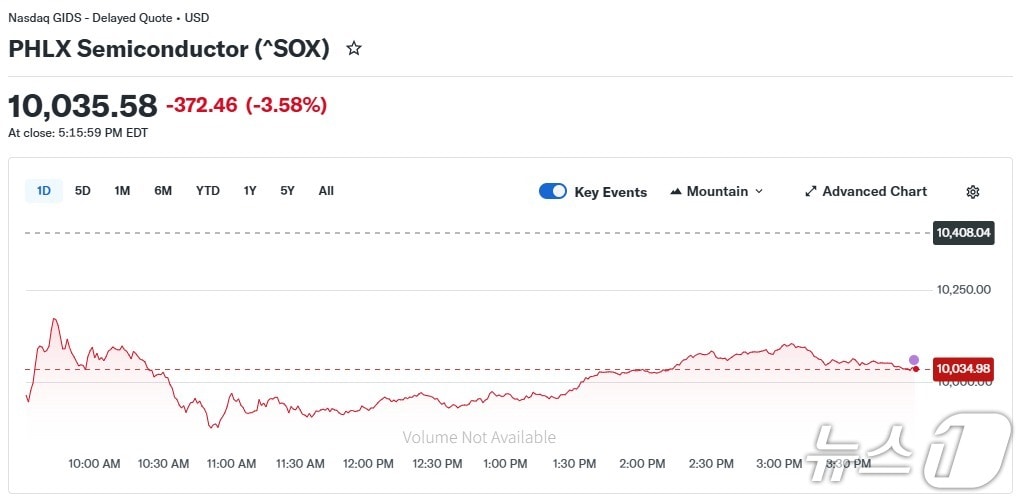Image resolution: width=1027 pixels, height=504 pixels.
Task: Switch to YTD range
Action: (x=207, y=191)
